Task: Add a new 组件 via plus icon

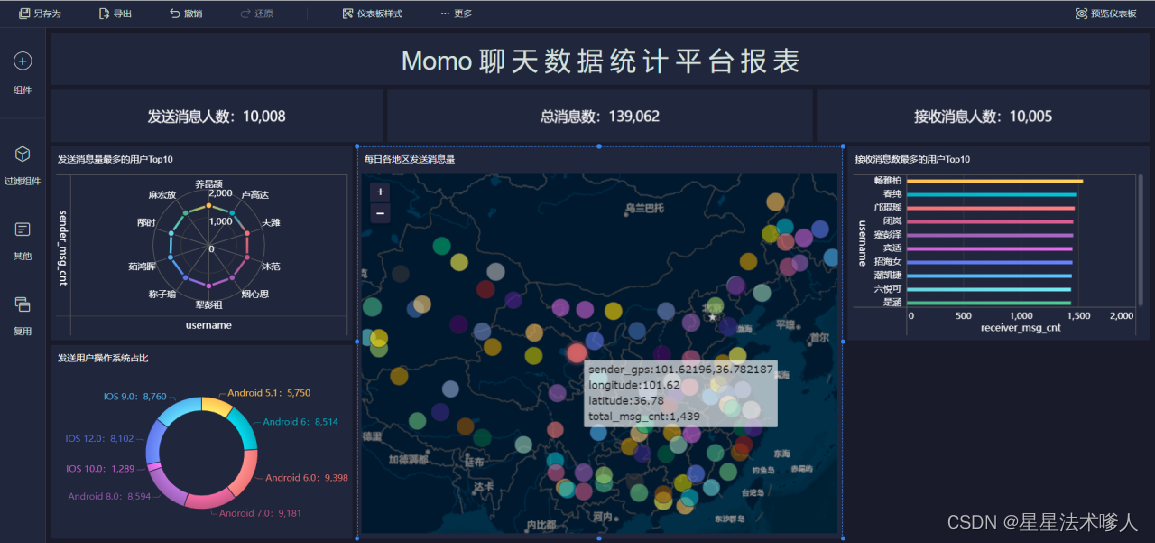Action: pyautogui.click(x=23, y=61)
